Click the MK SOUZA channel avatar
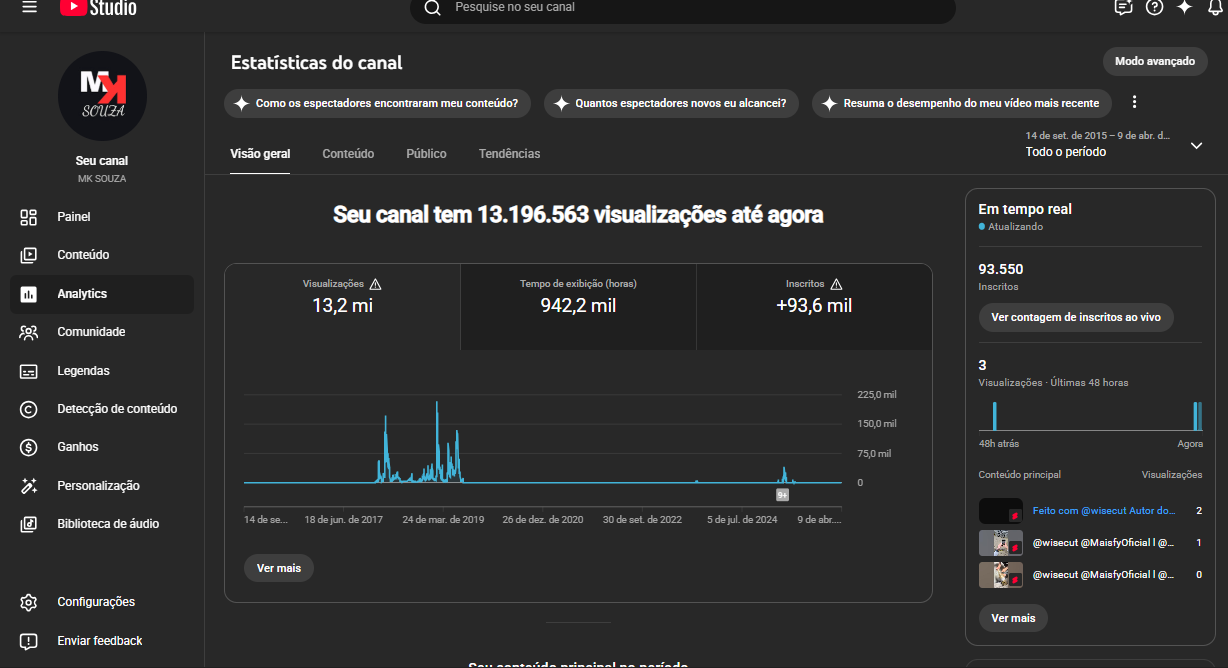 102,96
